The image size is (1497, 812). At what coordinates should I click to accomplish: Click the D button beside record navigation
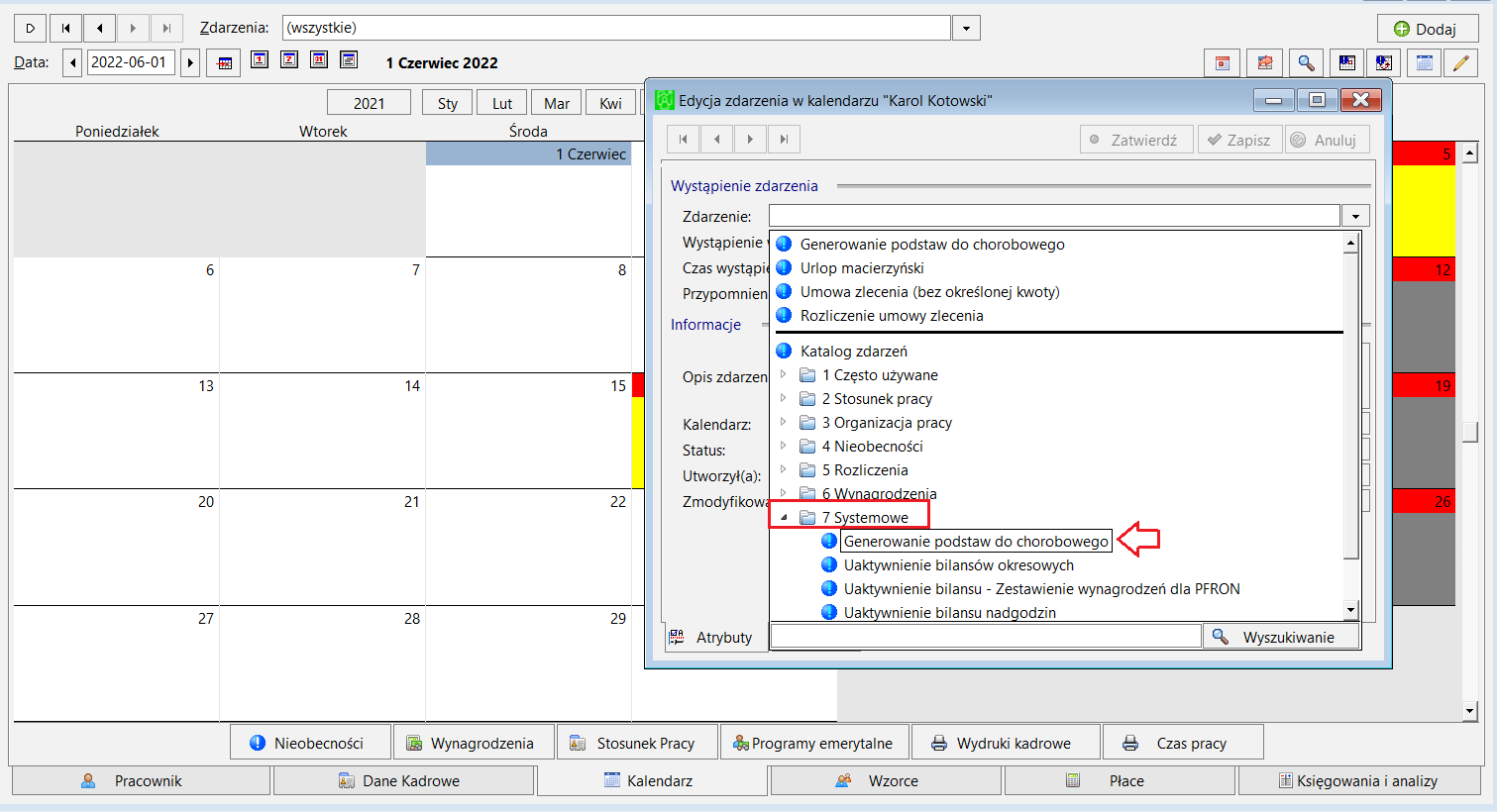pos(31,28)
